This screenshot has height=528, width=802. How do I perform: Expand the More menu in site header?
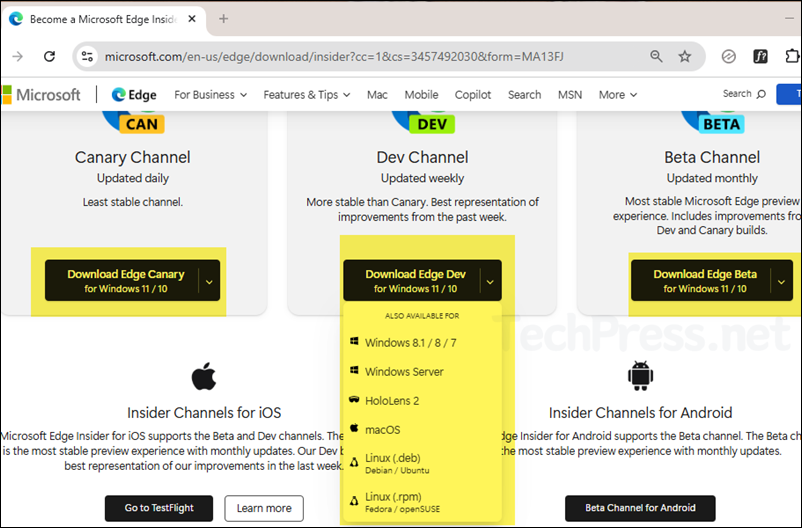[x=618, y=95]
